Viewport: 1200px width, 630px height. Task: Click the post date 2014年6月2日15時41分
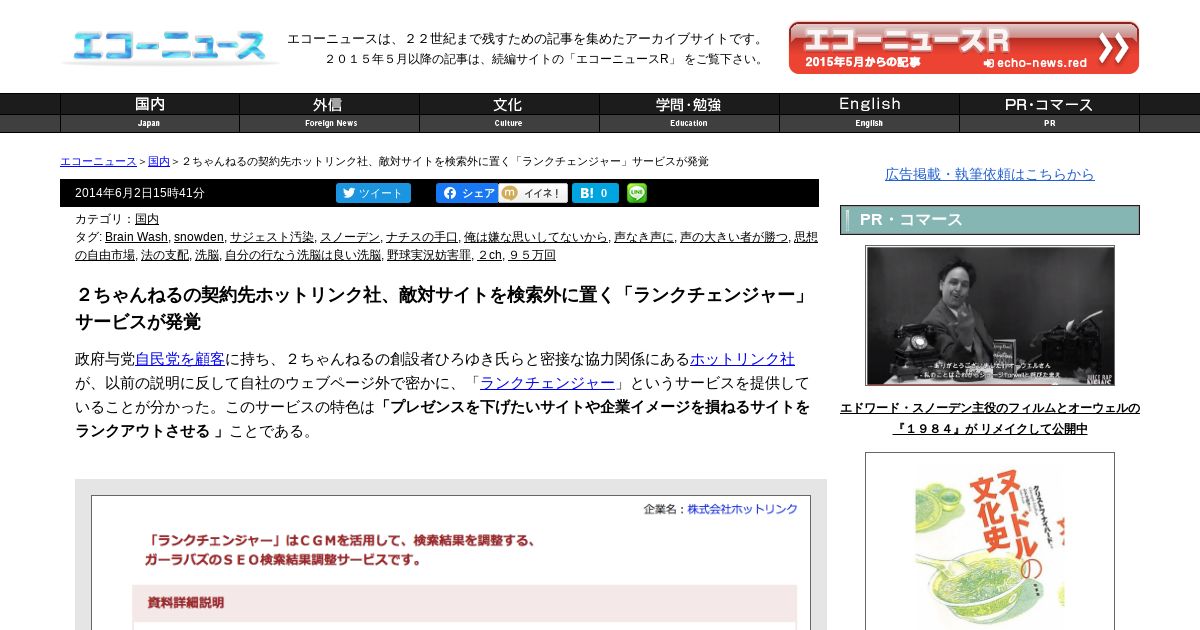point(140,193)
